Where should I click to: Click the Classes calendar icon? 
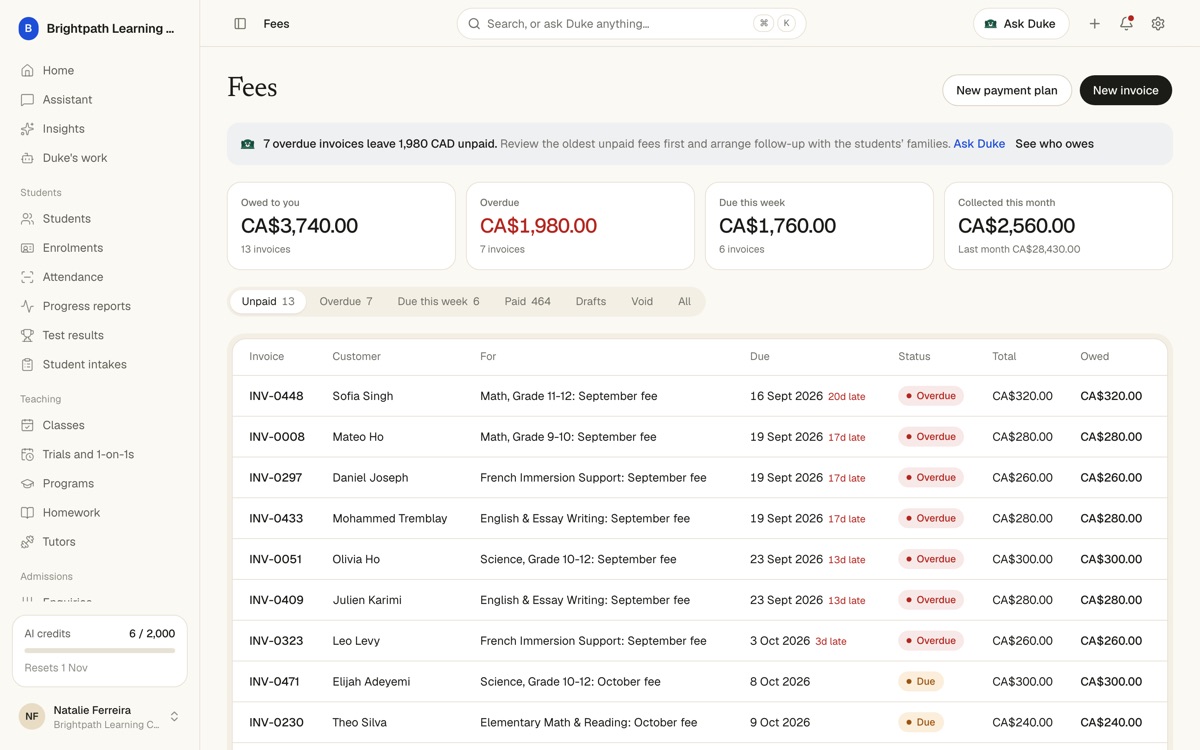pyautogui.click(x=27, y=425)
